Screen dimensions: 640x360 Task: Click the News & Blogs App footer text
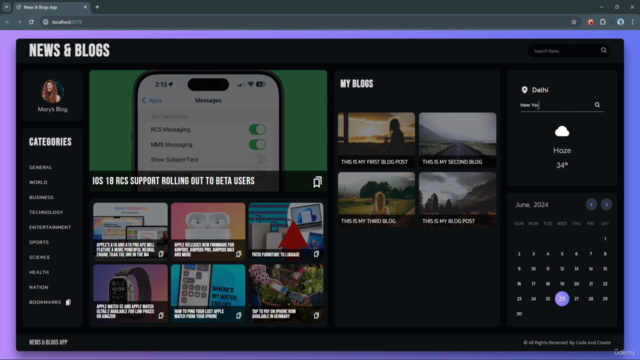pos(48,342)
